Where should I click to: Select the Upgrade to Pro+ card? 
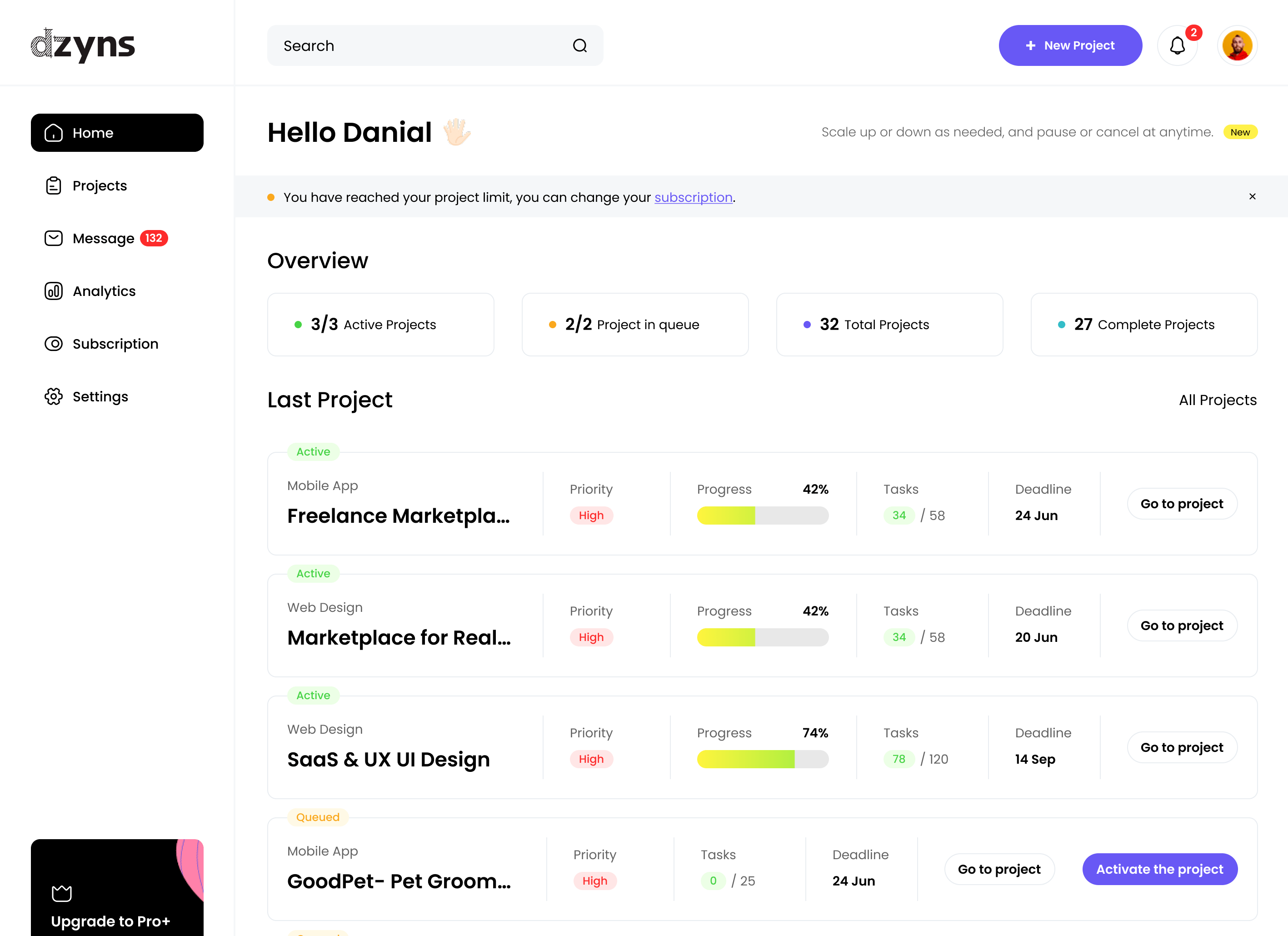click(x=117, y=888)
